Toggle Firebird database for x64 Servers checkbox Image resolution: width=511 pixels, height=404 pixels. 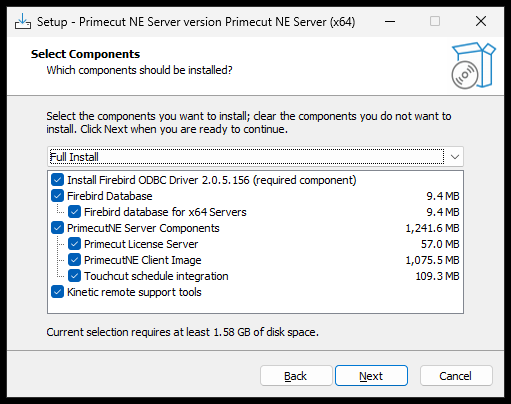pyautogui.click(x=74, y=212)
